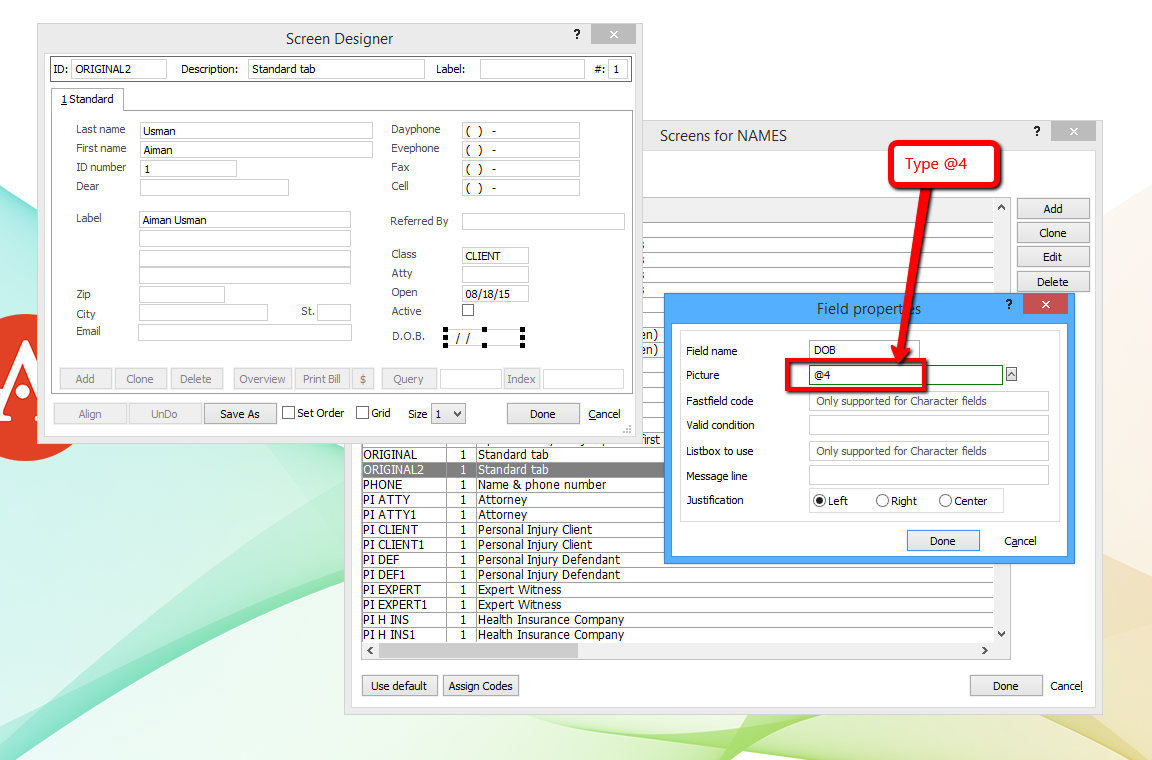Click the Print Bill button
This screenshot has width=1152, height=760.
(x=322, y=379)
